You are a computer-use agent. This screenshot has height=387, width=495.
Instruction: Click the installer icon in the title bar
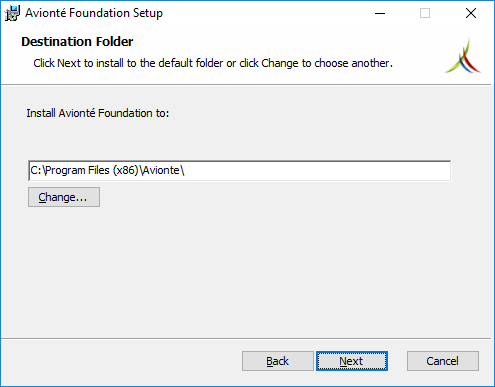[12, 13]
